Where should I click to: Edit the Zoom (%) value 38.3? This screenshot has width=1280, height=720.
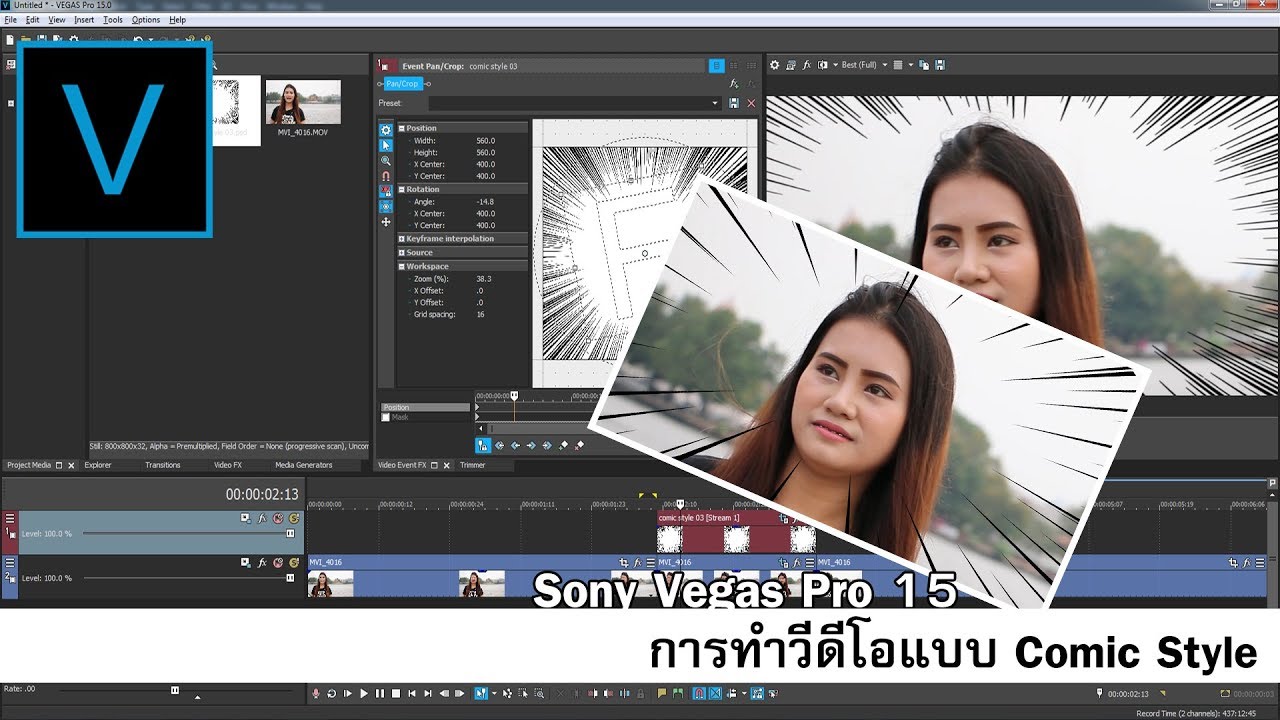(x=484, y=278)
